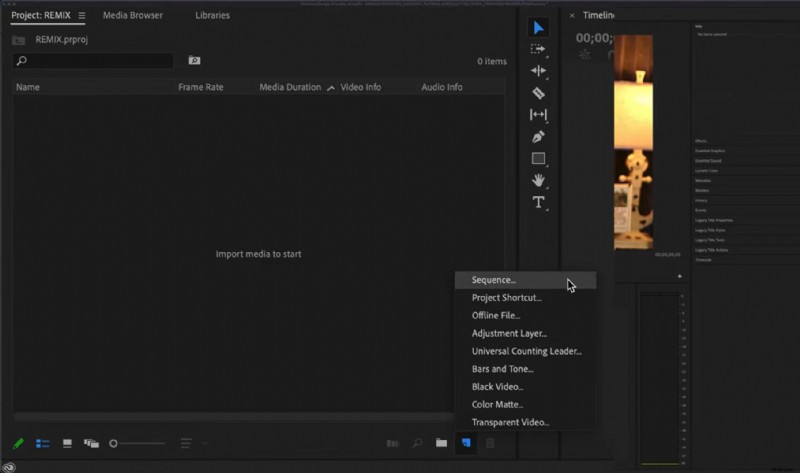Screen dimensions: 800x473
Task: Open the Project REMIX panel menu
Action: point(82,16)
